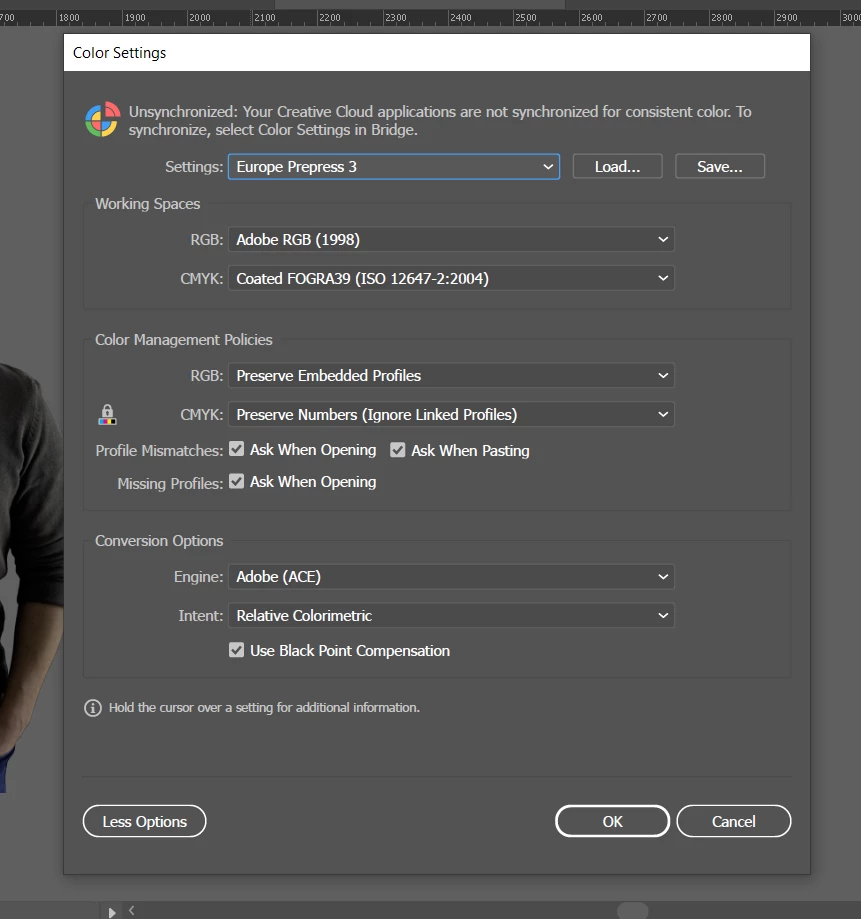Click the horizontal scrollbar thumb at bottom

tap(633, 911)
